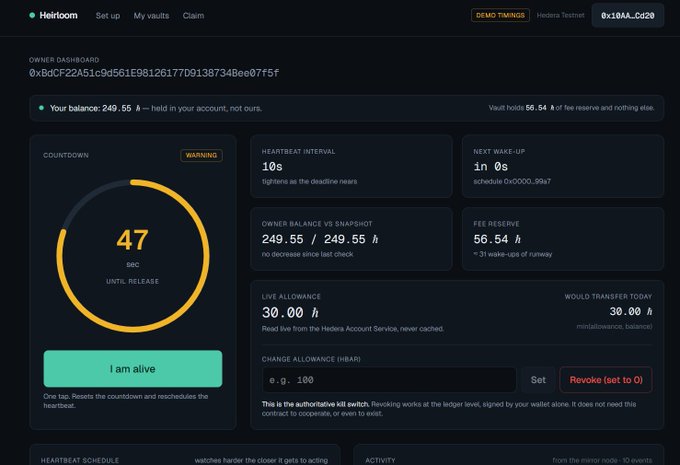
Task: Click 'watches harder the closer it gets' caption
Action: 261,460
